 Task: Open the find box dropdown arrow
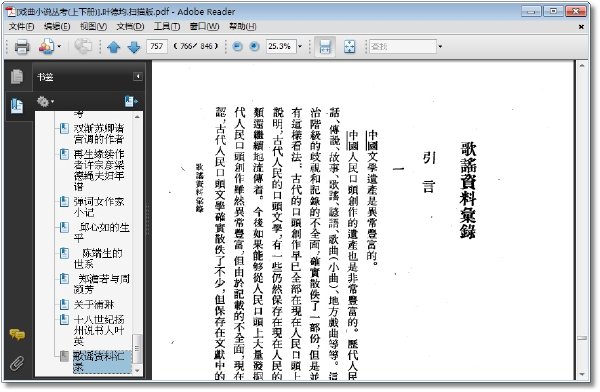tap(440, 47)
